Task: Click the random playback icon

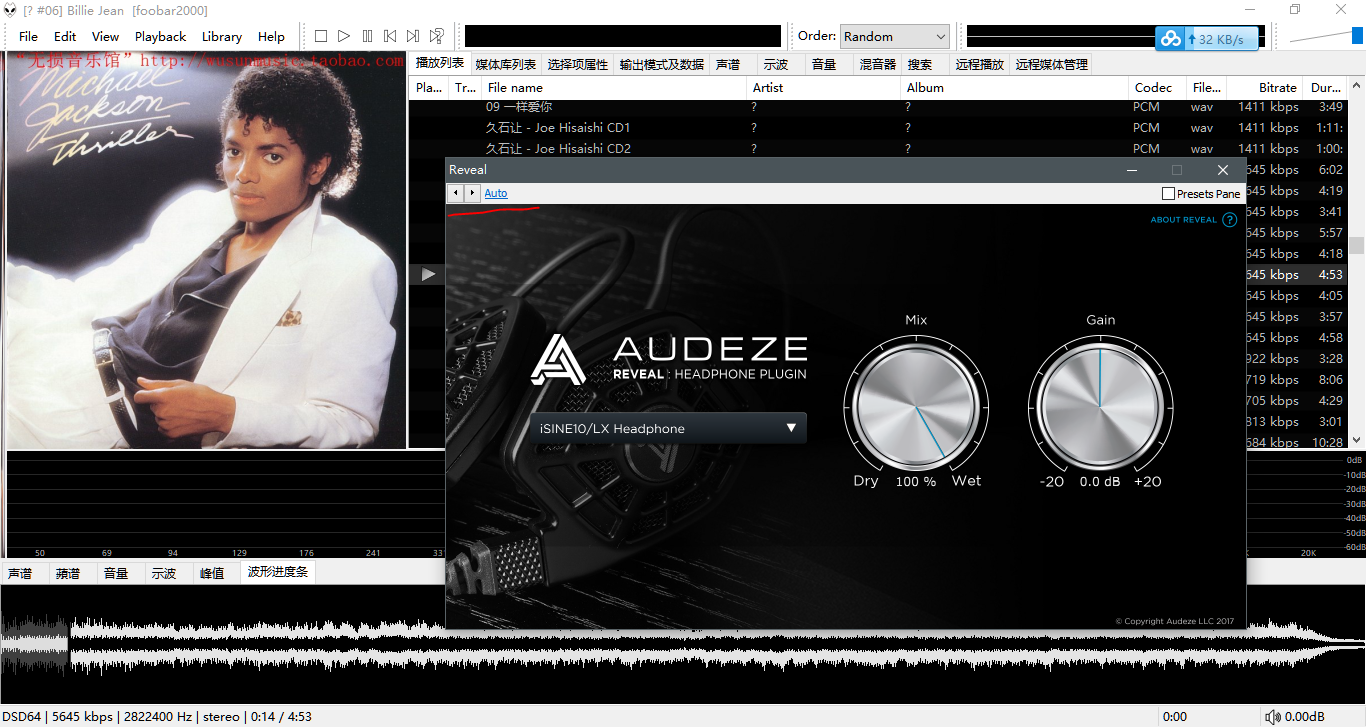Action: click(437, 36)
